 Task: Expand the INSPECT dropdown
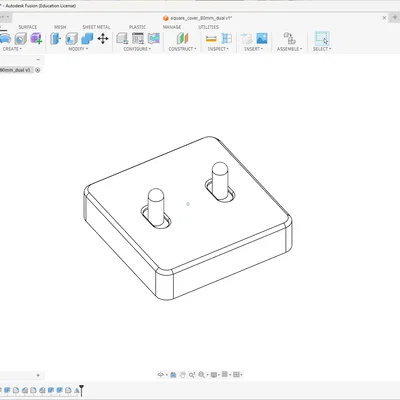click(218, 49)
